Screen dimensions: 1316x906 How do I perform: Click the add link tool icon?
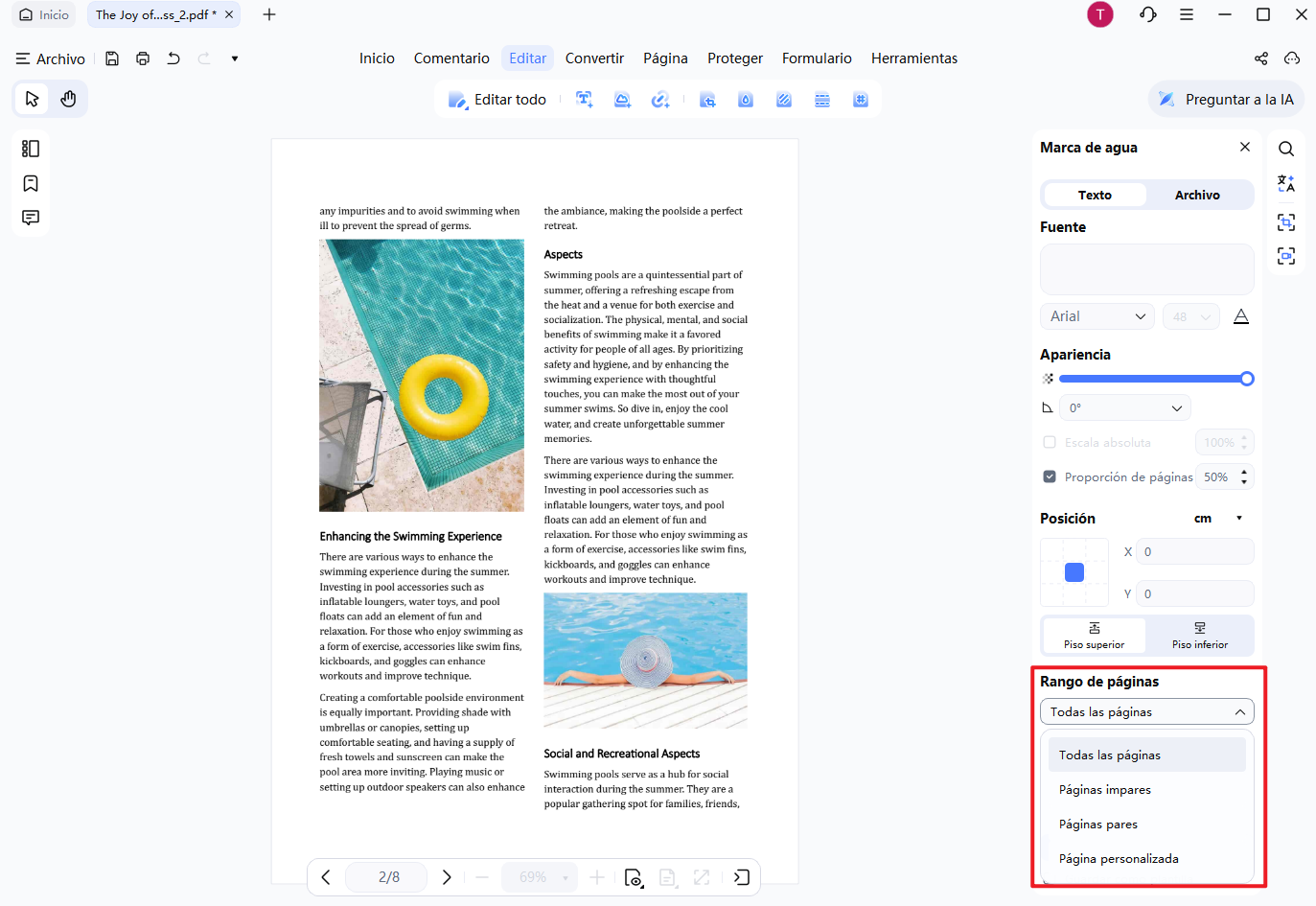click(x=660, y=100)
